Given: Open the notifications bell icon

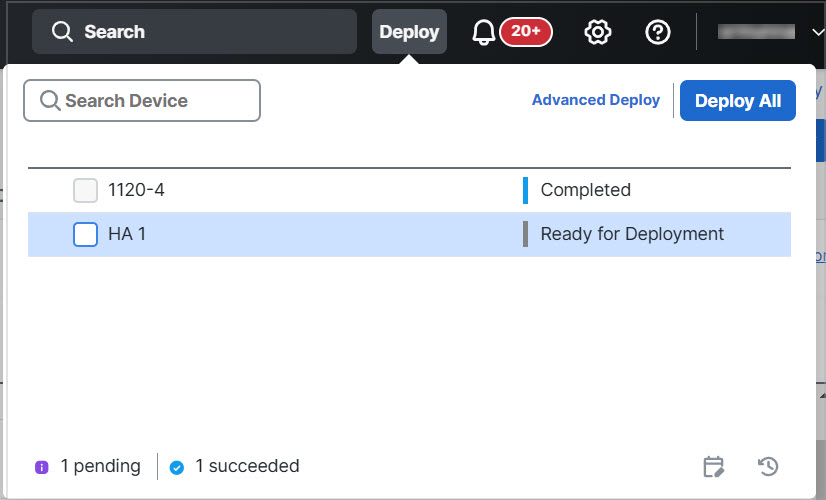Looking at the screenshot, I should coord(483,32).
